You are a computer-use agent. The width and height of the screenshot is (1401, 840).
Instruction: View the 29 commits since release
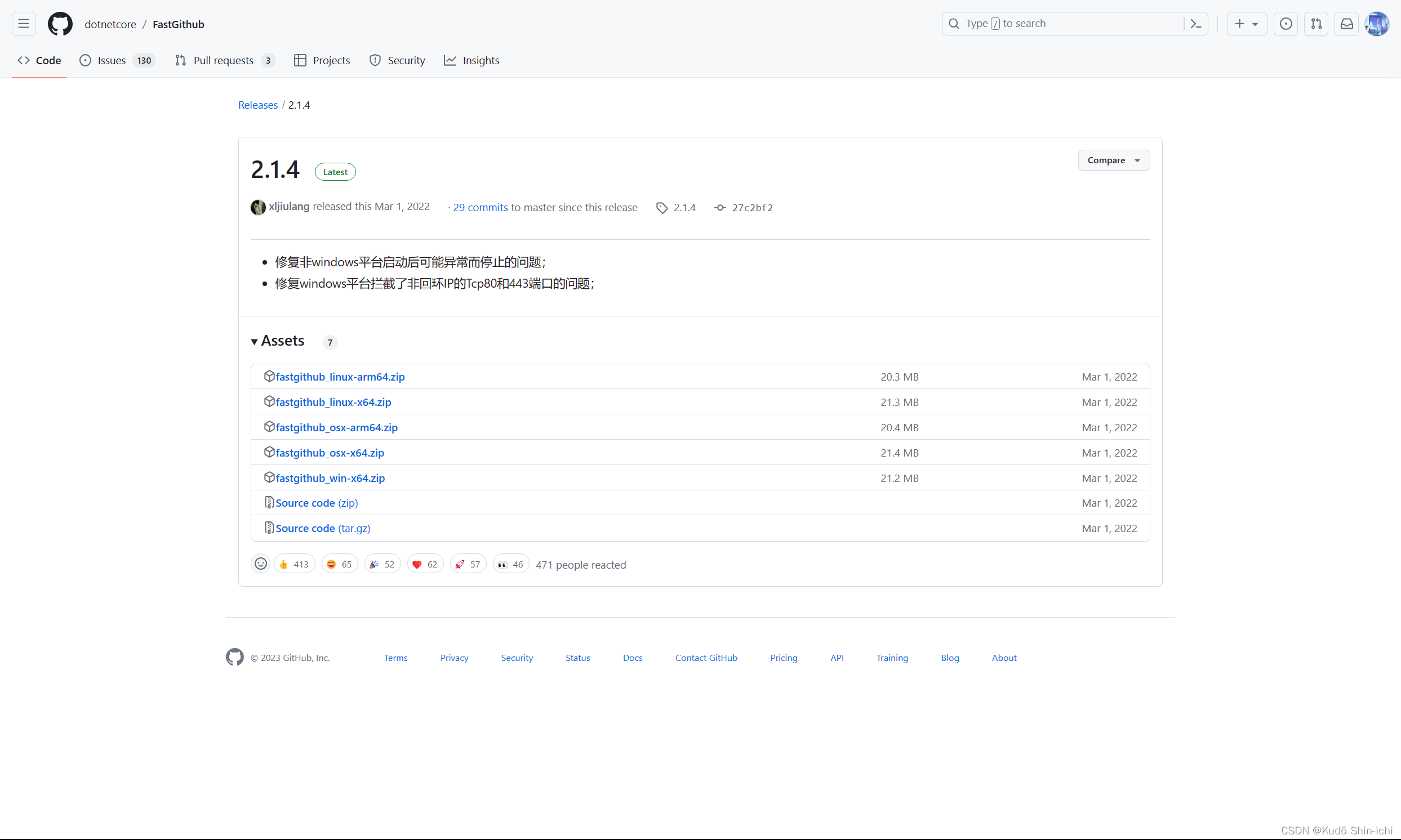point(480,208)
